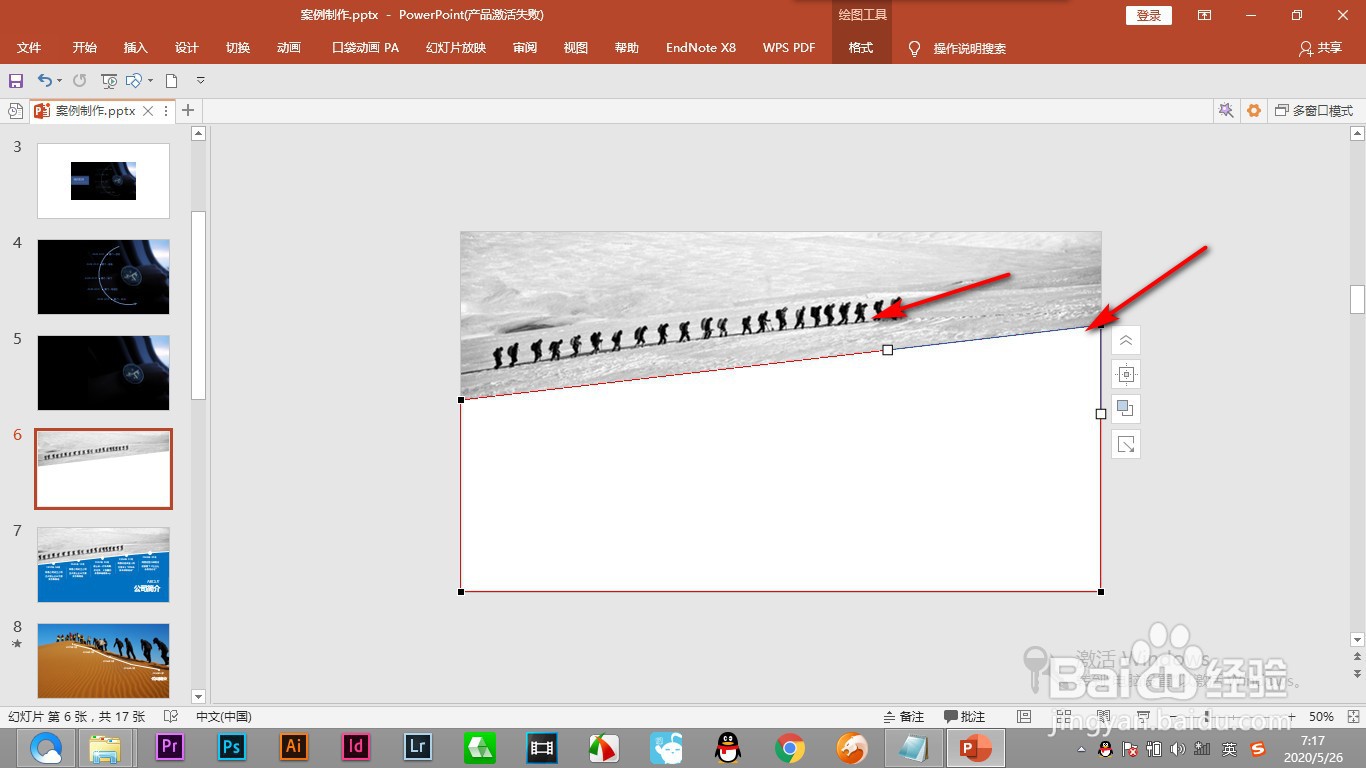Start slideshow from beginning via quick access icon
The height and width of the screenshot is (768, 1366).
pyautogui.click(x=109, y=80)
